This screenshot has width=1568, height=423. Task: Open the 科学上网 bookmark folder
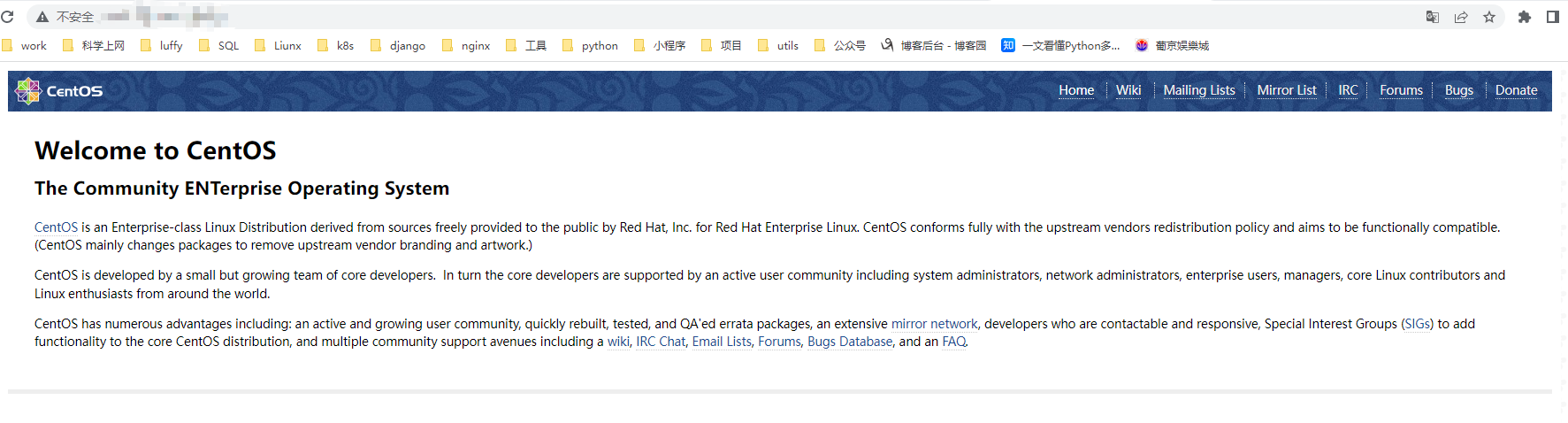pos(94,45)
